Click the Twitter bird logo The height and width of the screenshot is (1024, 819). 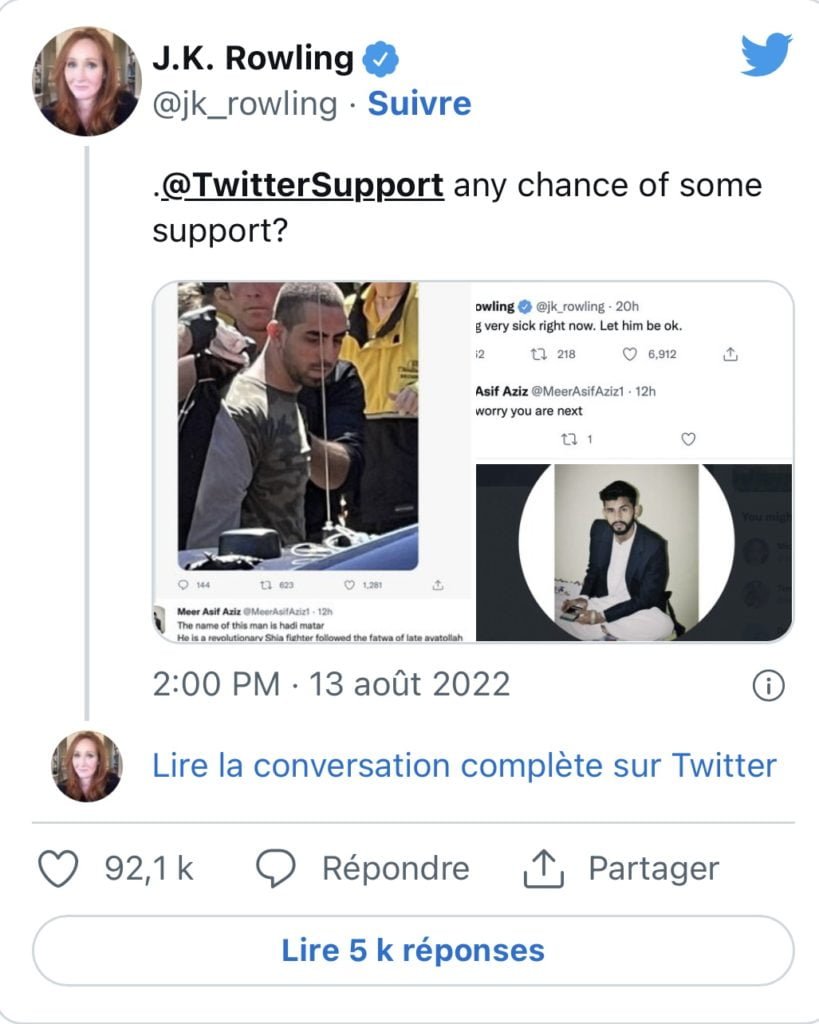click(766, 54)
